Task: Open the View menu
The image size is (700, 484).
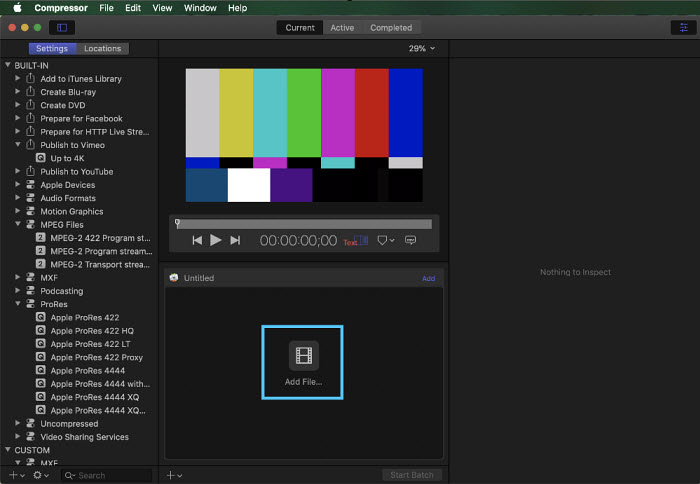Action: pos(162,8)
